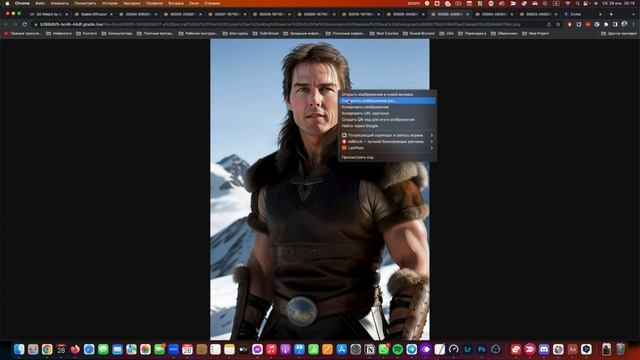
Task: Bookmark this page with the star icon
Action: click(x=558, y=24)
